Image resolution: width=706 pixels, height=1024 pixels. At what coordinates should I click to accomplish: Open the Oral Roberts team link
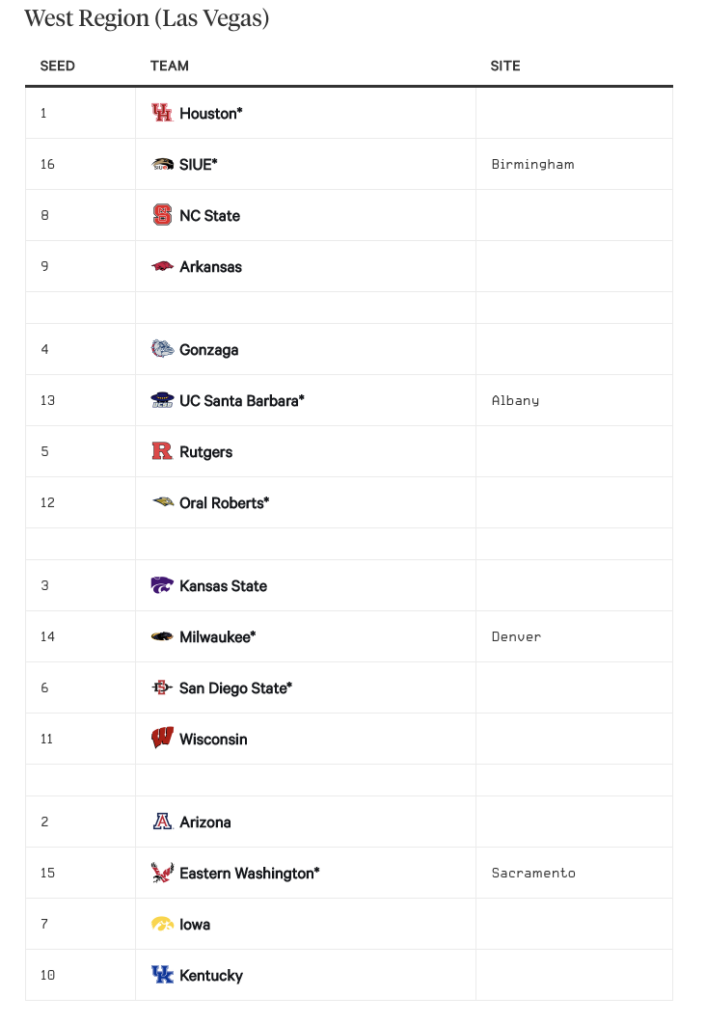click(224, 503)
